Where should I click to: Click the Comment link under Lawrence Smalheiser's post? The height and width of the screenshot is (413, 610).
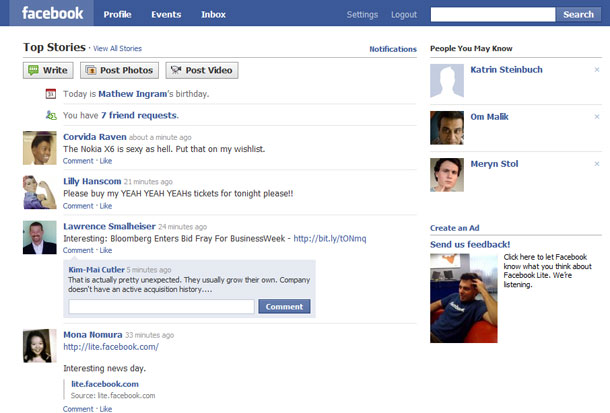[x=78, y=250]
